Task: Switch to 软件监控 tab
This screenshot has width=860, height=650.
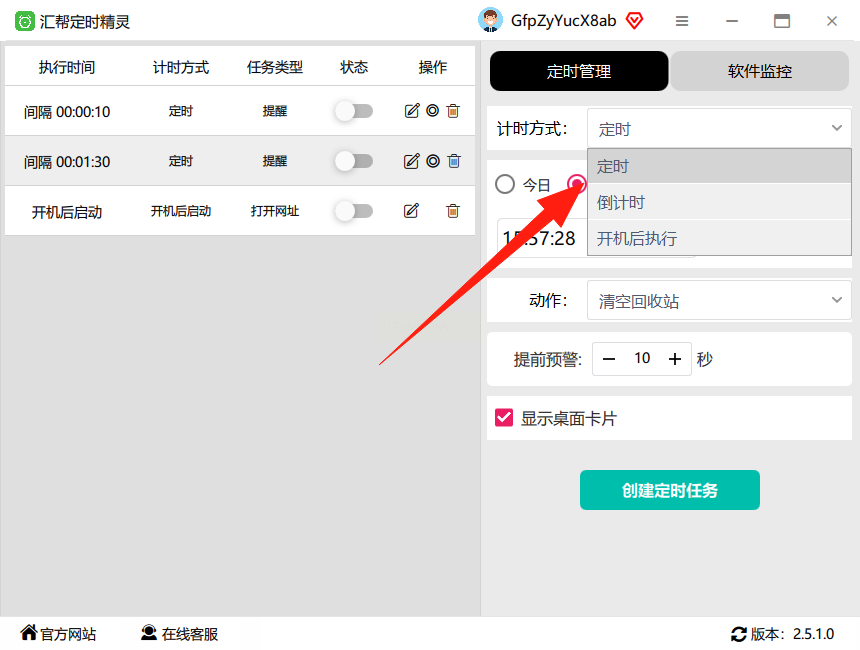Action: click(x=759, y=71)
